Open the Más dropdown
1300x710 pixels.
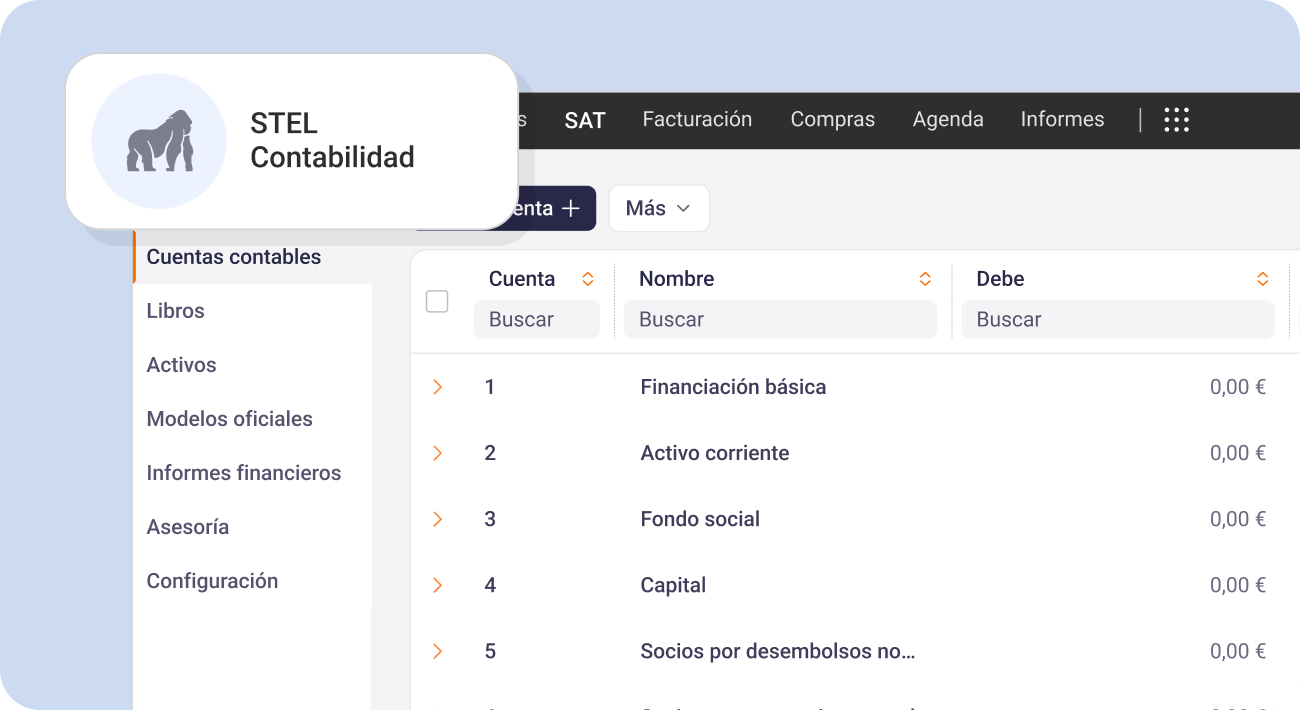tap(659, 208)
